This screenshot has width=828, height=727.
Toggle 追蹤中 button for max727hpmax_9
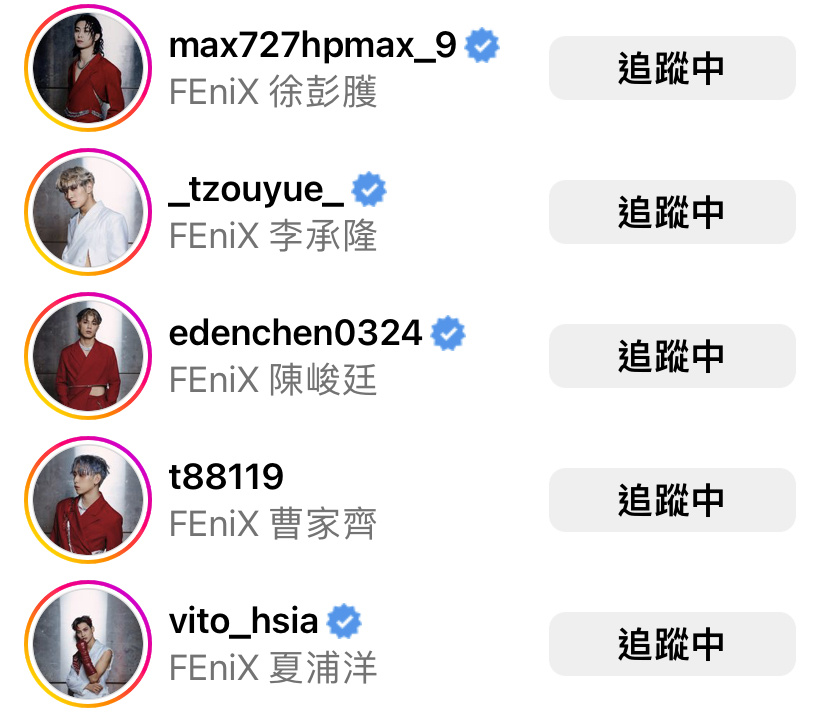tap(672, 68)
